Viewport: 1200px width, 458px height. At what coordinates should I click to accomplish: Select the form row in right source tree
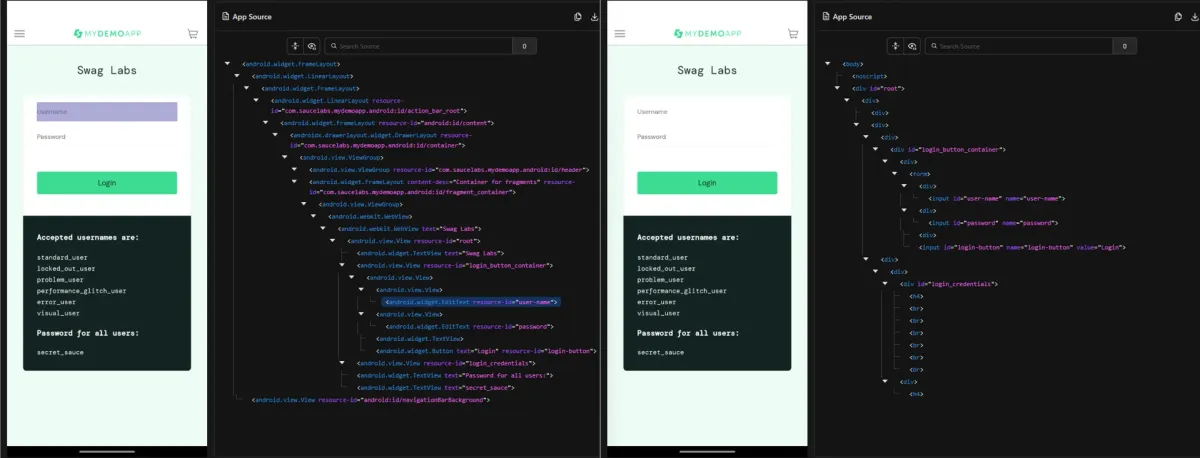pyautogui.click(x=920, y=173)
